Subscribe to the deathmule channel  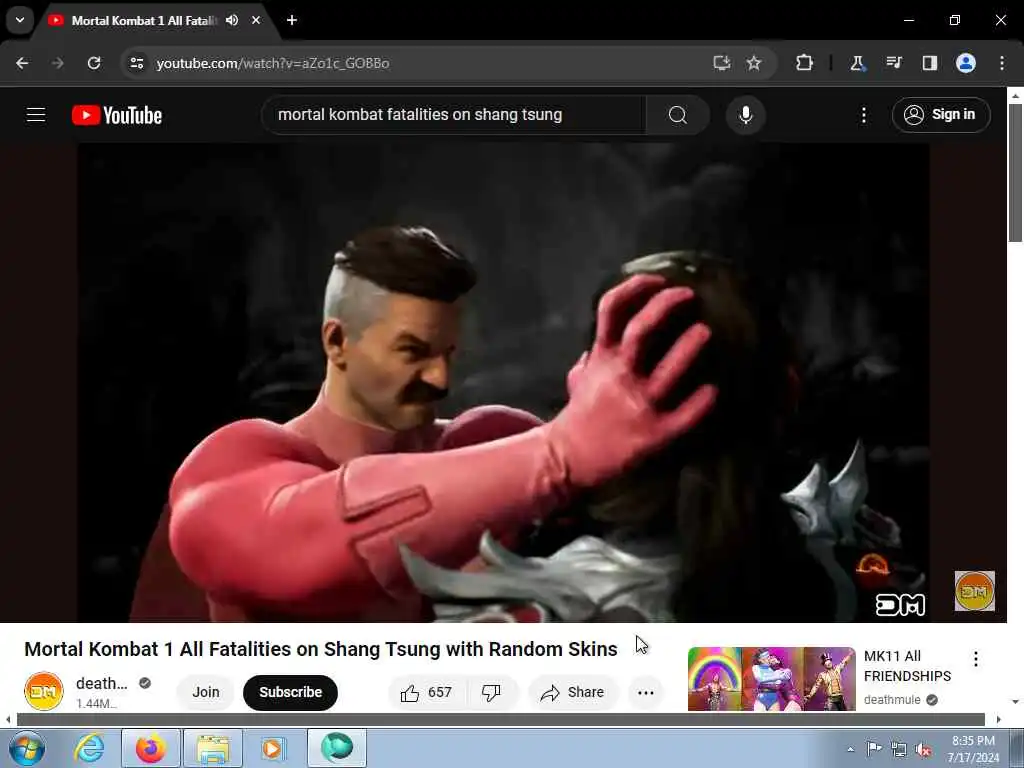pyautogui.click(x=291, y=692)
